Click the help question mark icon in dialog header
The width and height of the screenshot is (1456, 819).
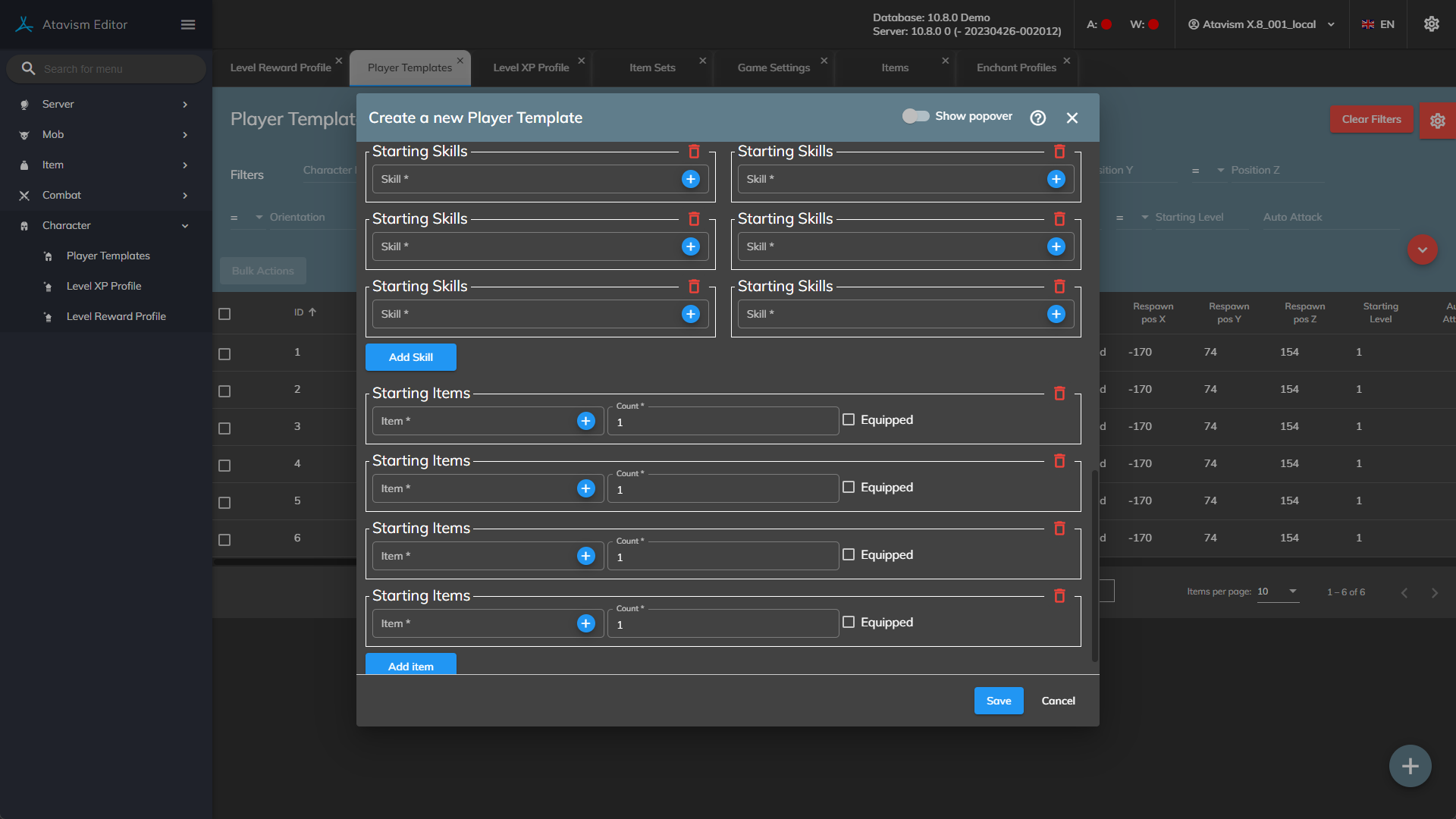(1037, 118)
